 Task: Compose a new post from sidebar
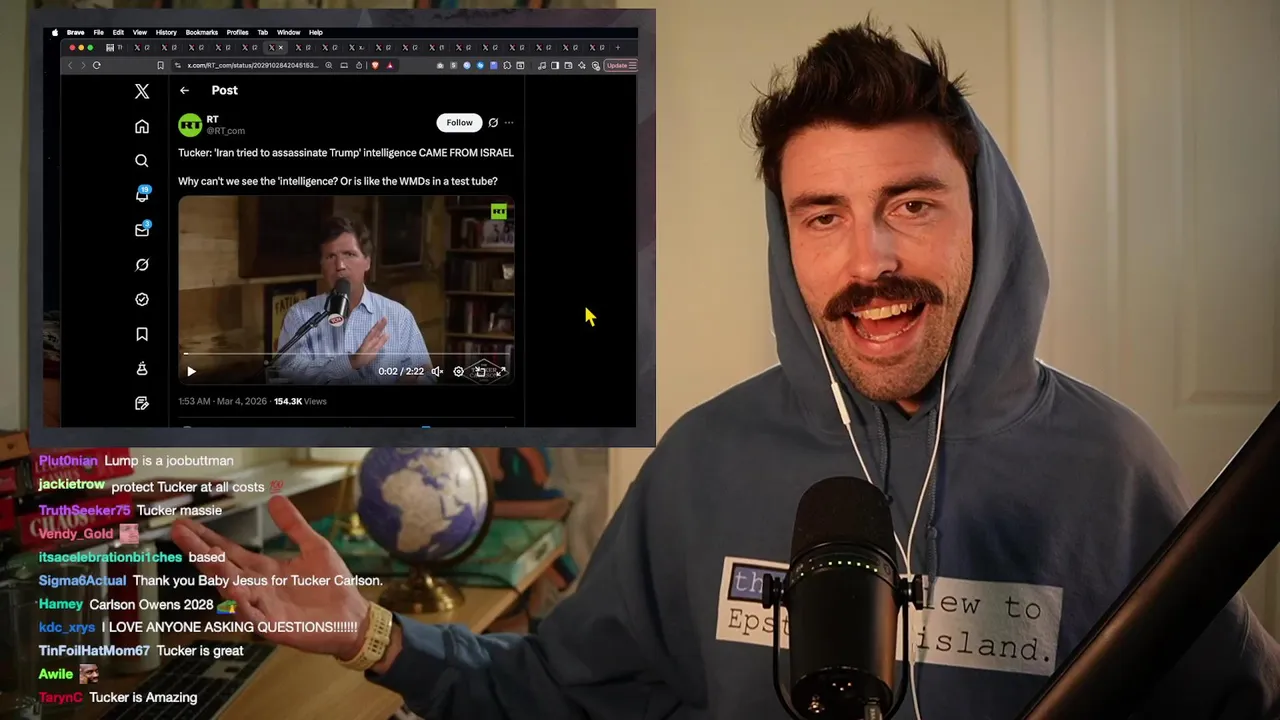click(x=142, y=403)
